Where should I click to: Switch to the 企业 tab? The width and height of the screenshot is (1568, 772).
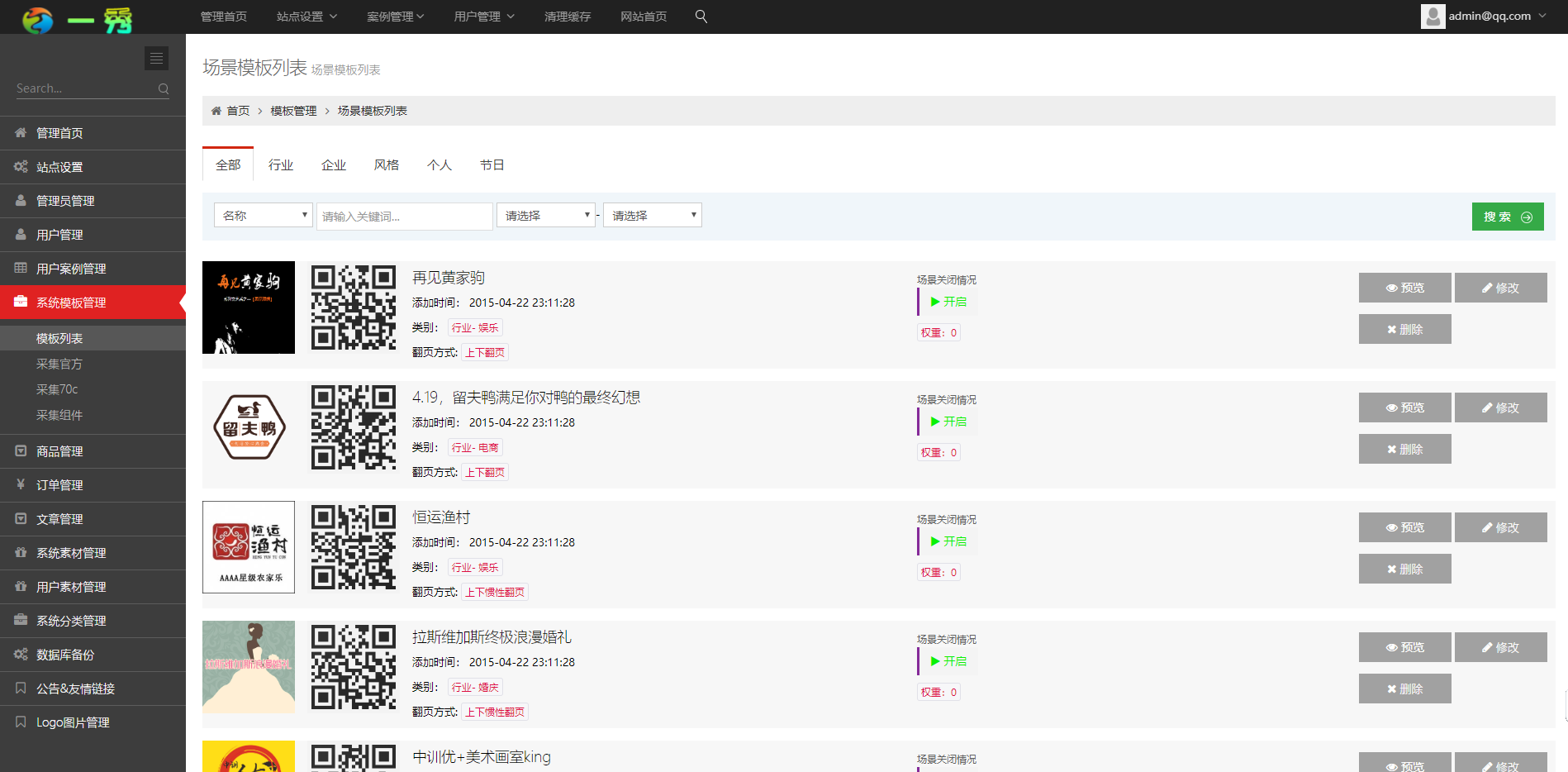pyautogui.click(x=334, y=164)
